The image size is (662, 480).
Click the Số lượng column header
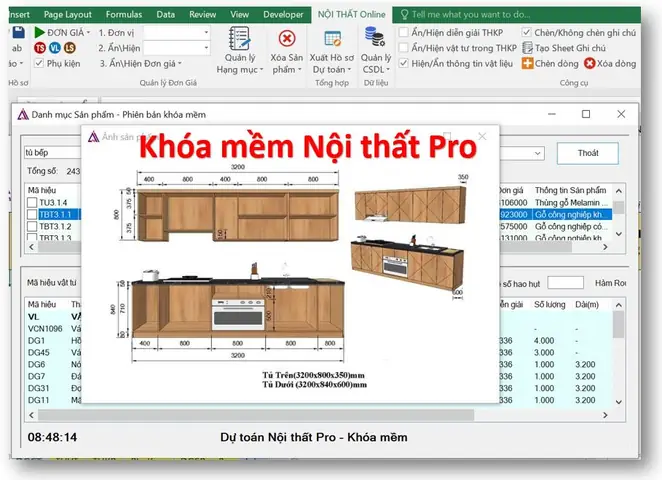(549, 304)
